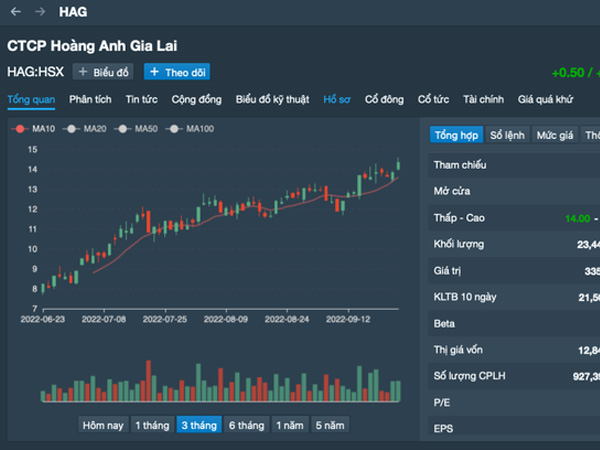This screenshot has height=450, width=600.
Task: Click the 'EPS' row label
Action: coord(443,429)
